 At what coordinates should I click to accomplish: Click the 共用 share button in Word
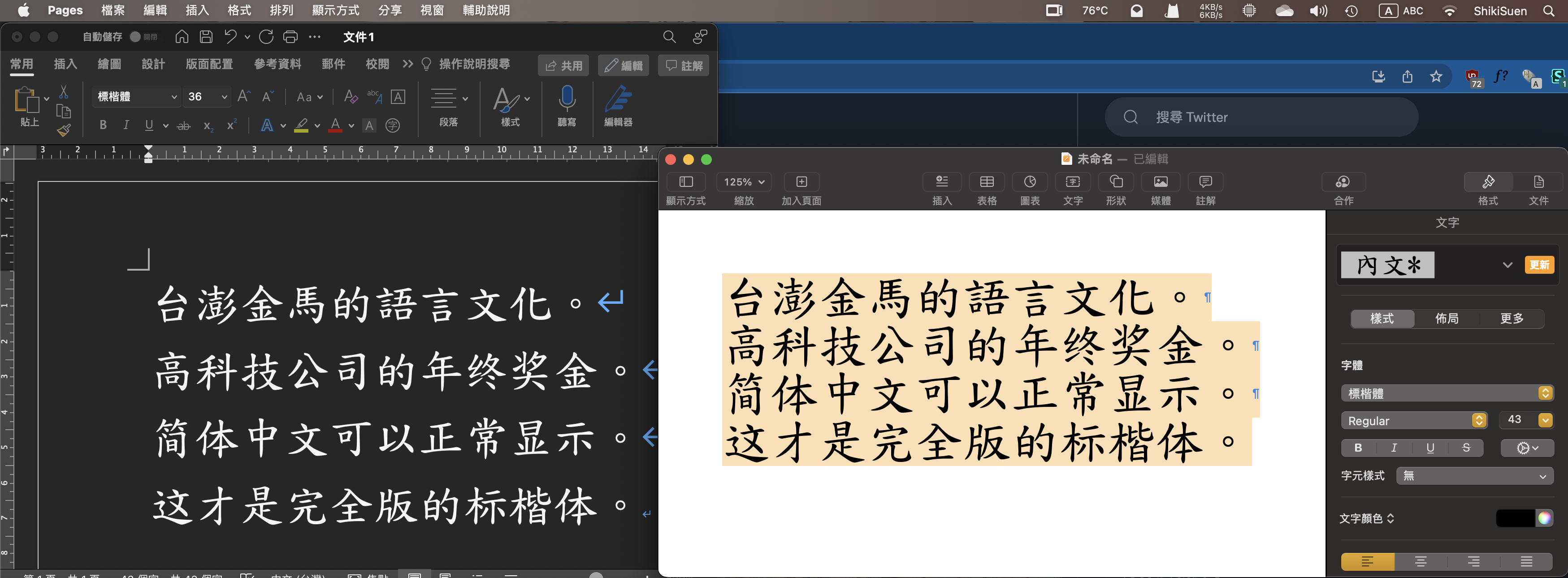tap(563, 66)
